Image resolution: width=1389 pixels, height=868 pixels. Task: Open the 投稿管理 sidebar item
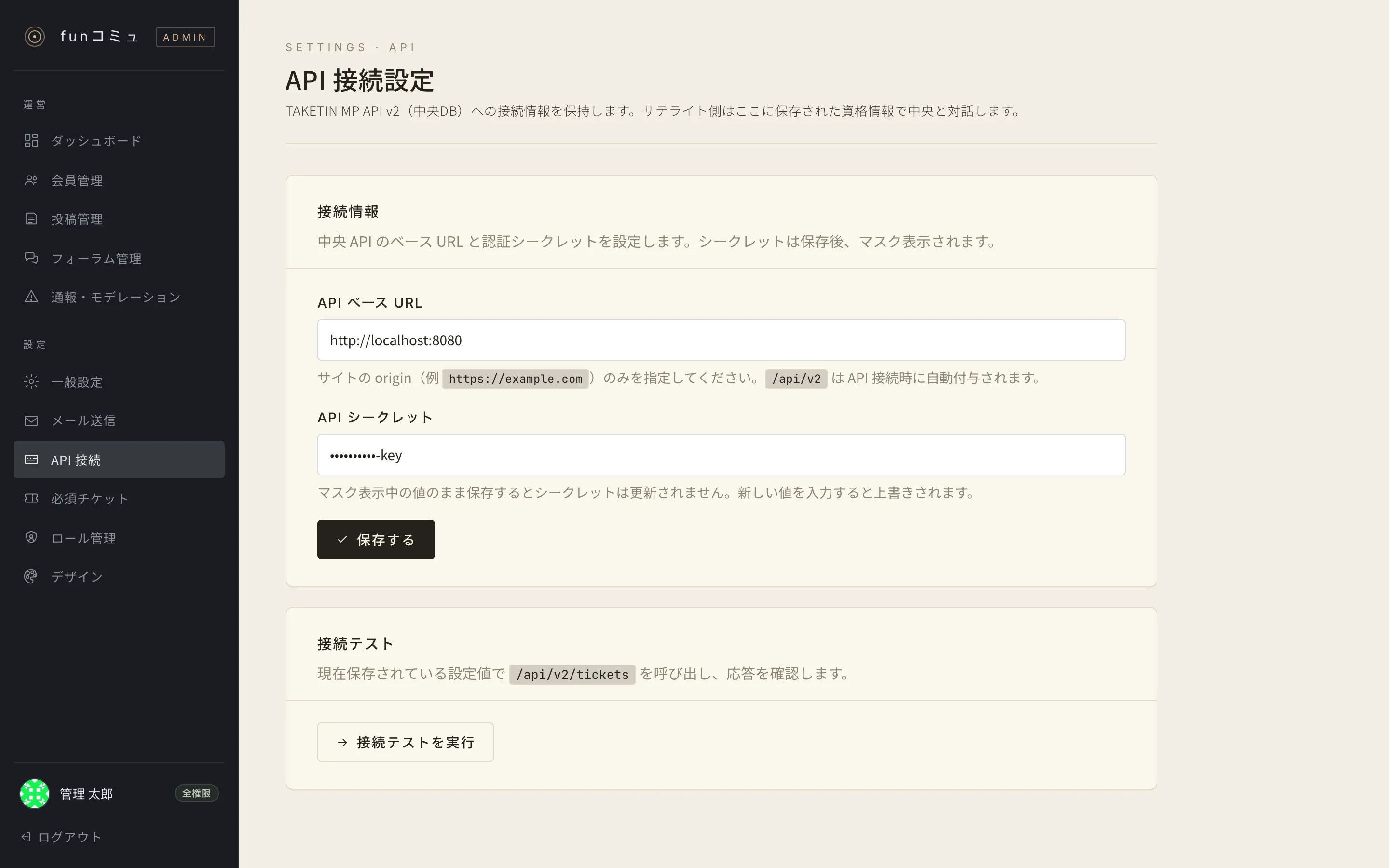click(119, 219)
